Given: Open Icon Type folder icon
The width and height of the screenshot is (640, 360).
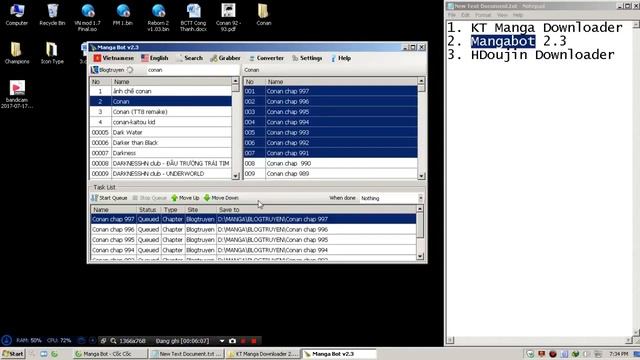Looking at the screenshot, I should pos(52,53).
